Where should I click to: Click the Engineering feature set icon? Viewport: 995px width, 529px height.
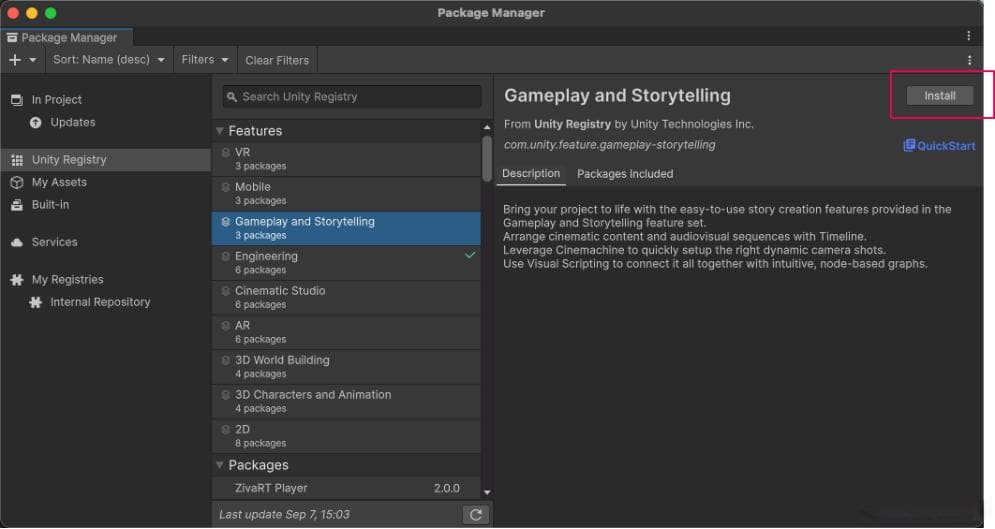coord(225,256)
